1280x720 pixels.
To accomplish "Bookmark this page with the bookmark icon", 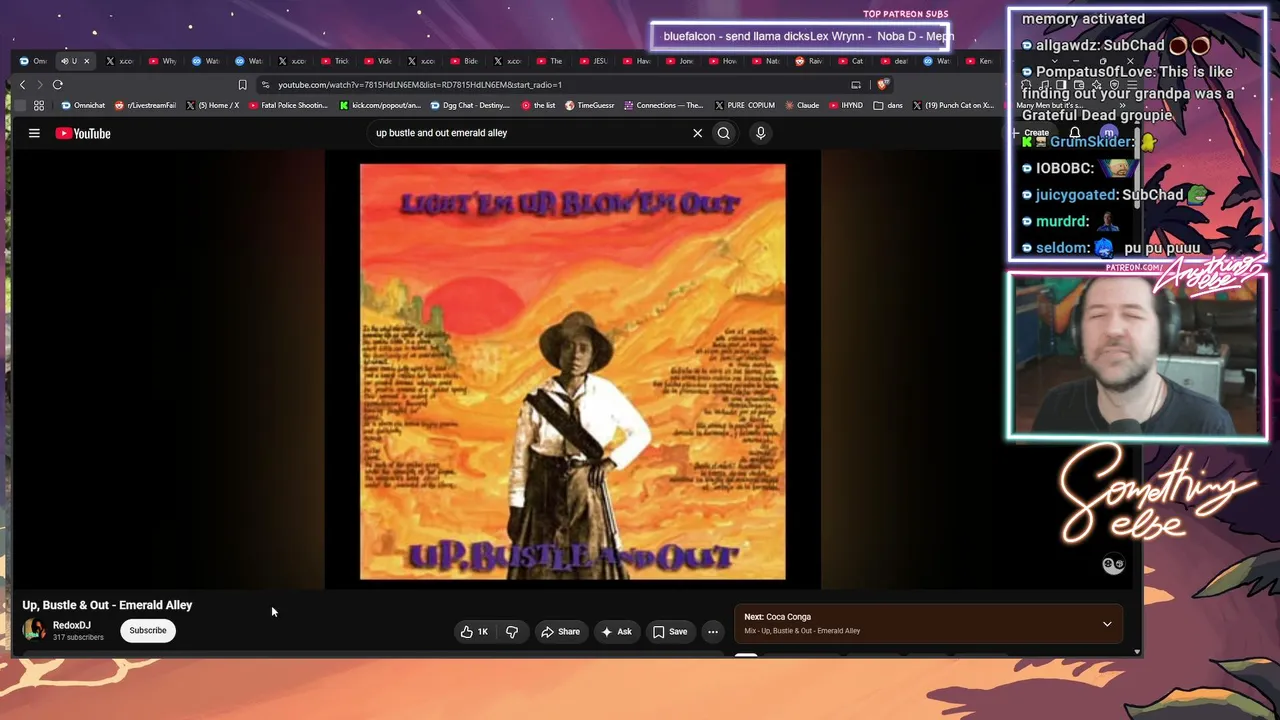I will pyautogui.click(x=242, y=85).
